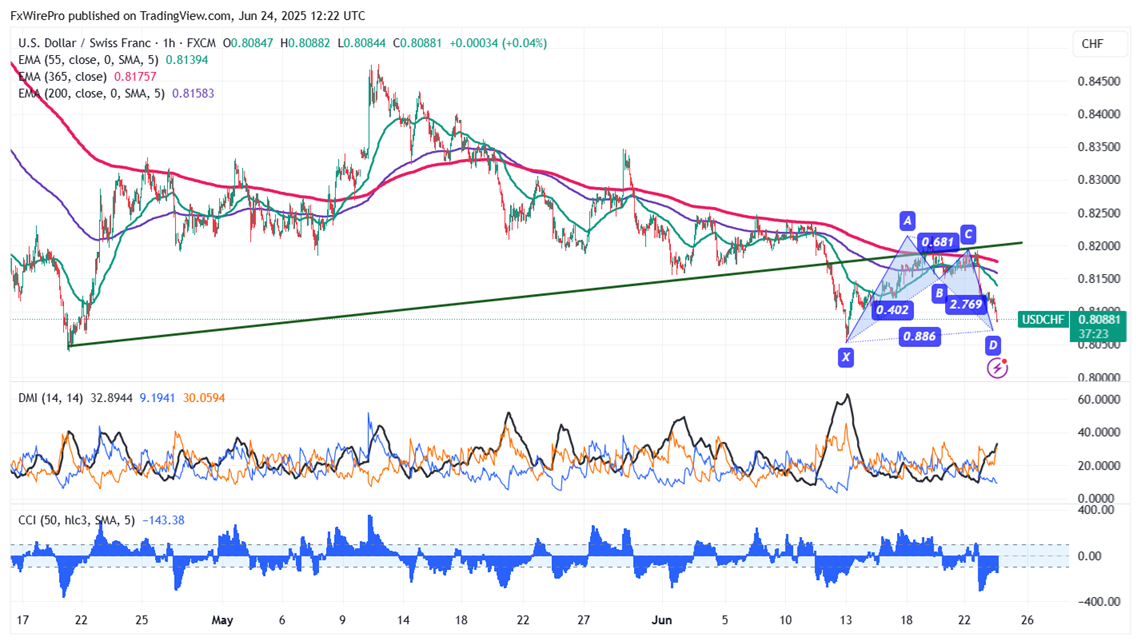Select the harmonic pattern point D label
The width and height of the screenshot is (1138, 641).
tap(993, 345)
